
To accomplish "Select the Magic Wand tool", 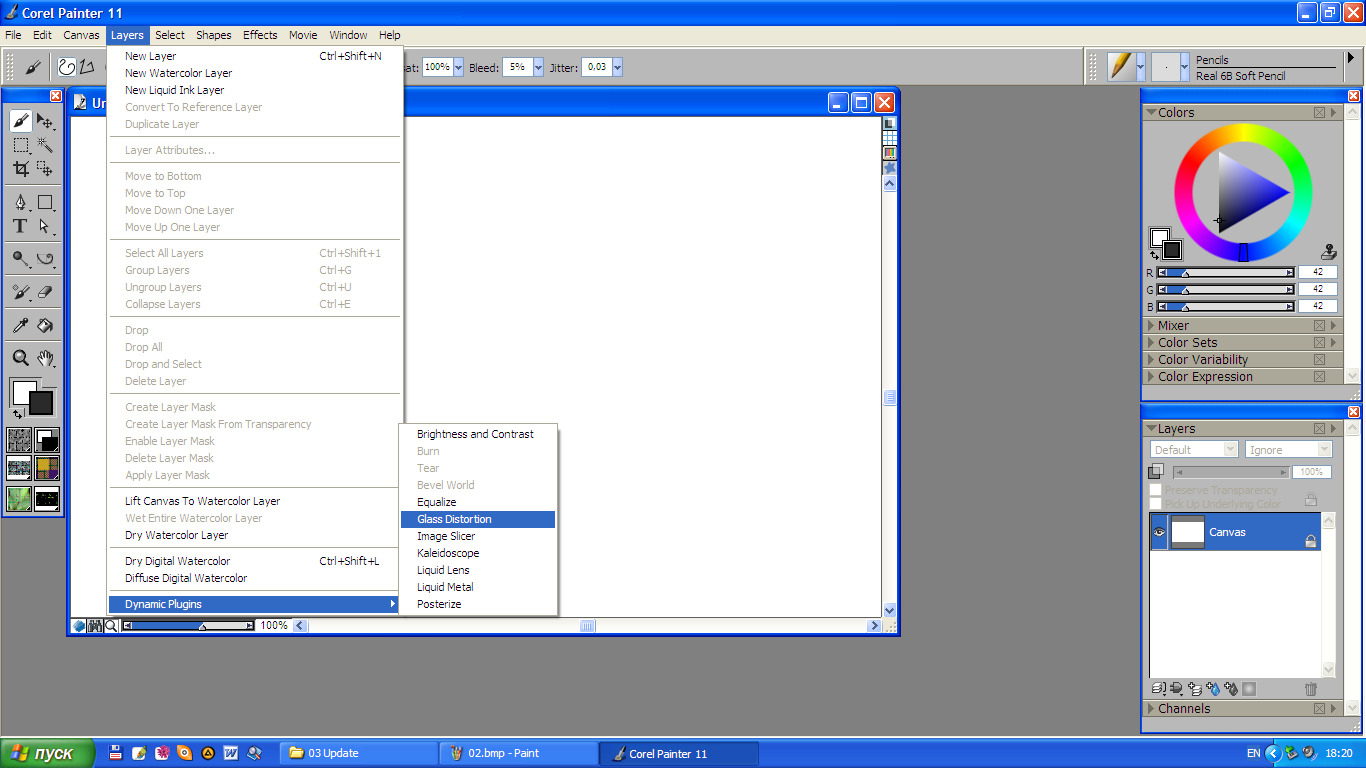I will coord(45,145).
